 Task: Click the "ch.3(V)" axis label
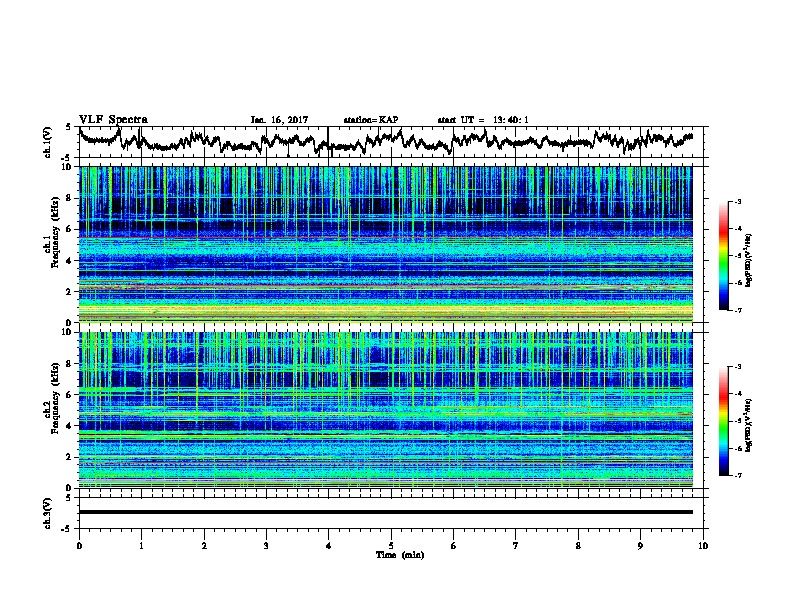(x=48, y=513)
